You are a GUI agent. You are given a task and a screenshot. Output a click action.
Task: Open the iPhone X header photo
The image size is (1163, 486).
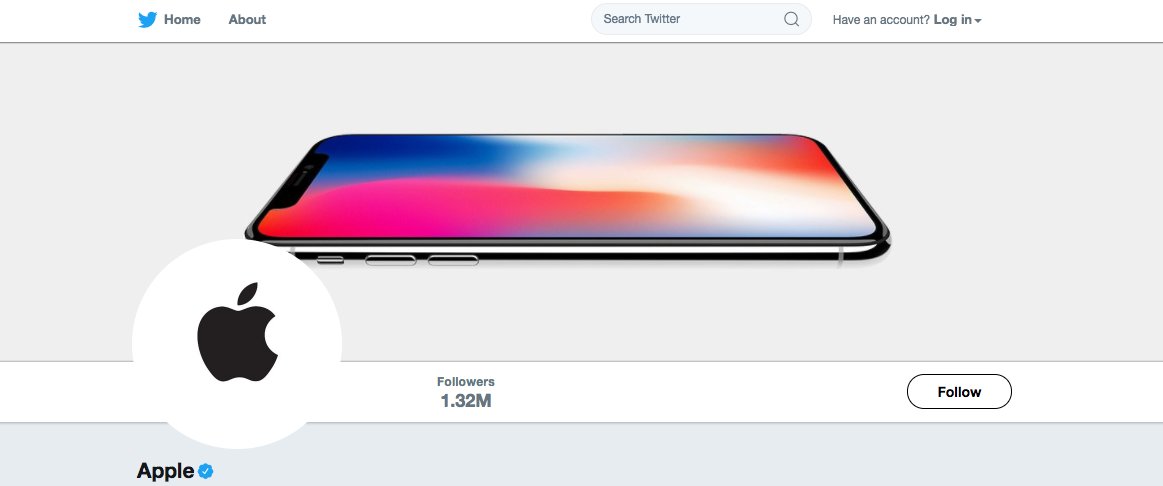(582, 202)
